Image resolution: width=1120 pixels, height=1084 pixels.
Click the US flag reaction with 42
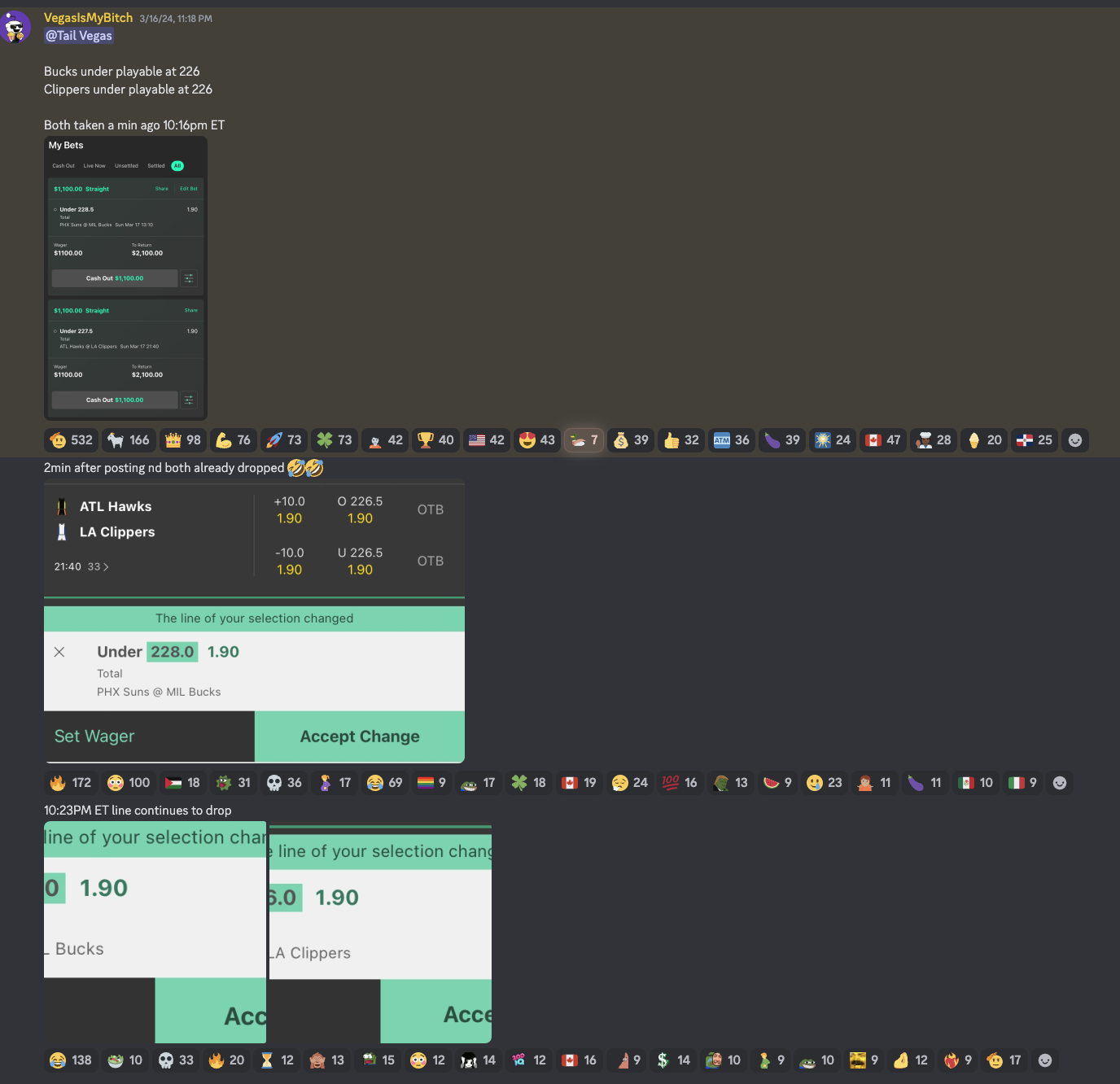point(487,440)
